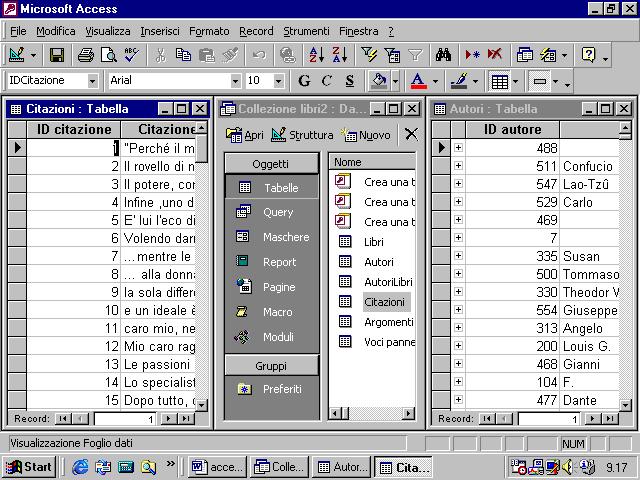The height and width of the screenshot is (480, 640).
Task: Toggle bold G formatting button
Action: pos(304,81)
